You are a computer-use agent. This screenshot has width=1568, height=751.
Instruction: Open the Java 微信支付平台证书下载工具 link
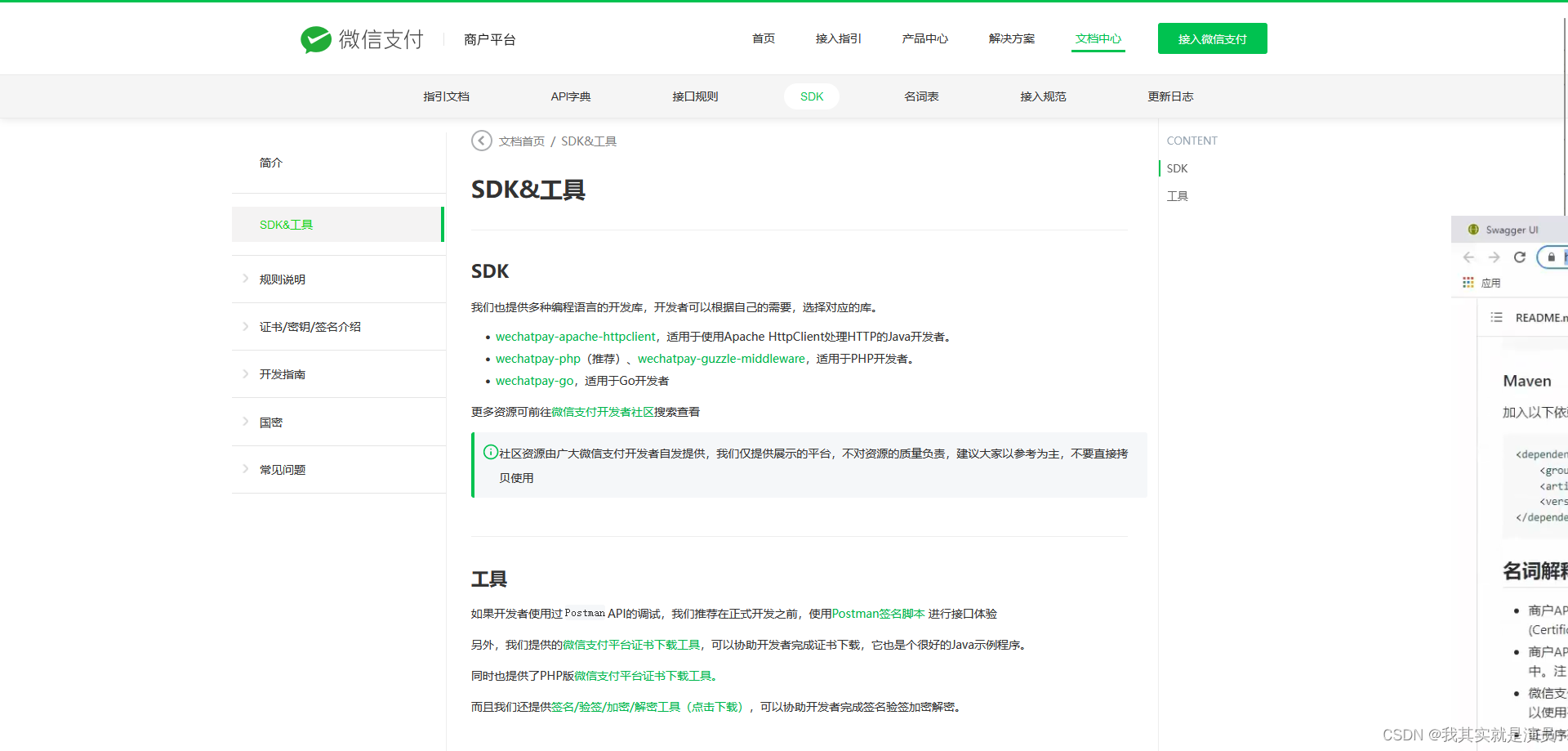pos(631,645)
